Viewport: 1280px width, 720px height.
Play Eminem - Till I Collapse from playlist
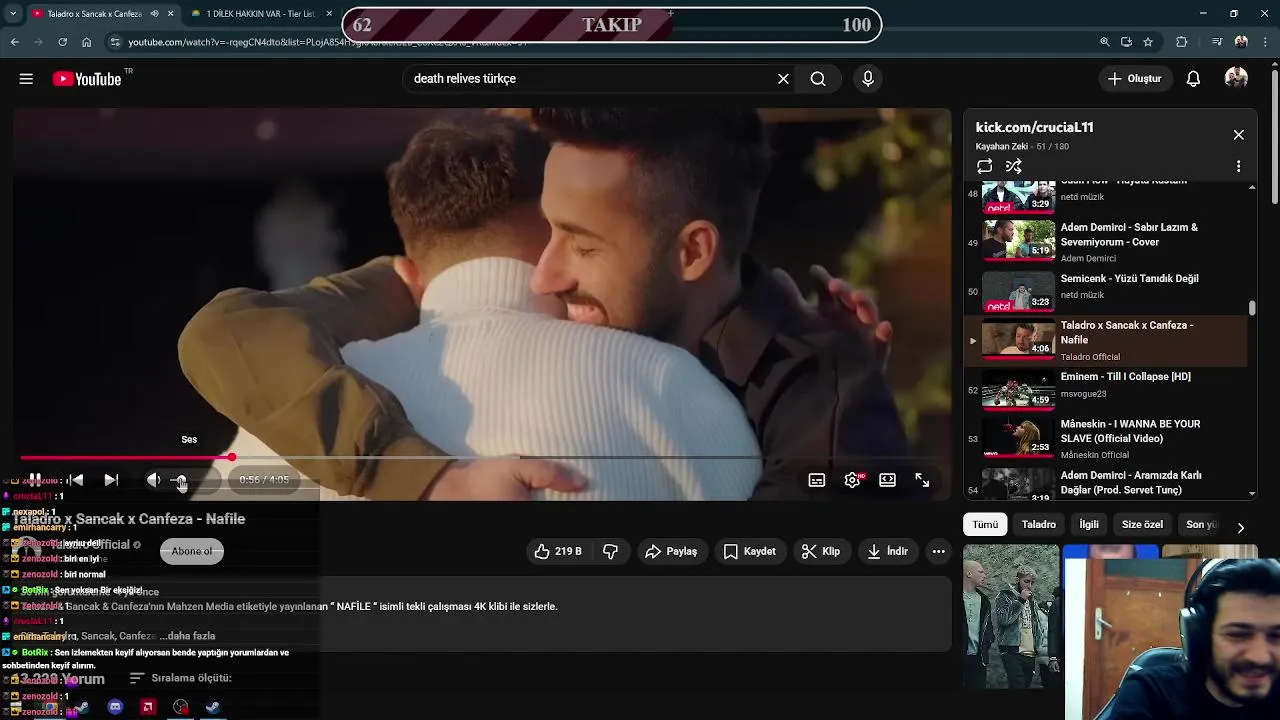[1107, 391]
